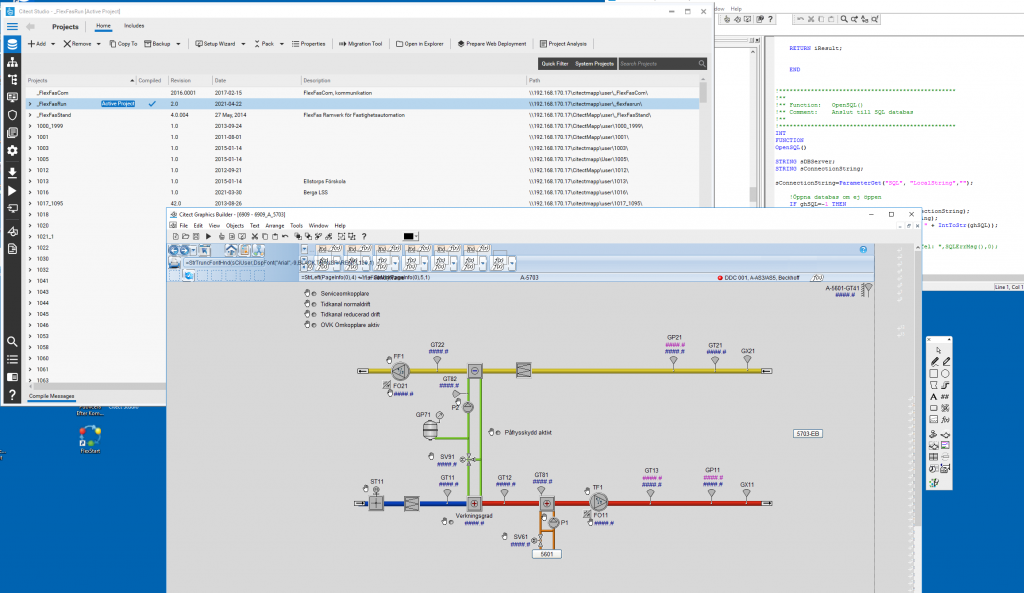
Task: Open Security shield activity in sidebar
Action: 12,115
